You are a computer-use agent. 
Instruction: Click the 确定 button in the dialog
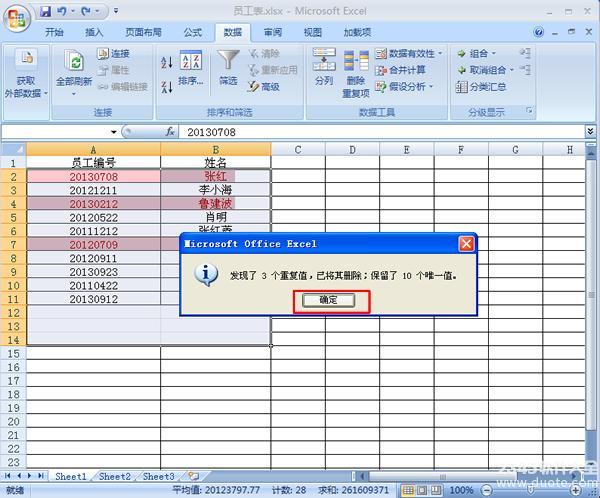pos(327,300)
